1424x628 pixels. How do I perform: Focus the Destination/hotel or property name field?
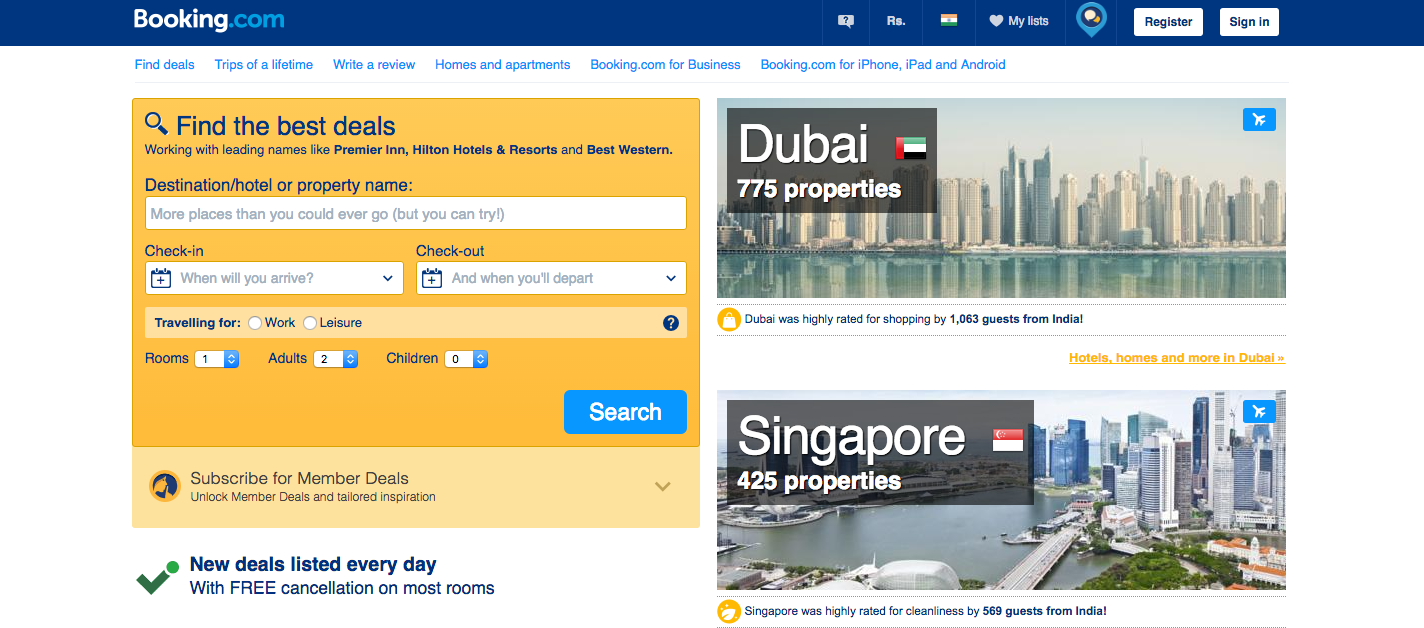coord(416,214)
